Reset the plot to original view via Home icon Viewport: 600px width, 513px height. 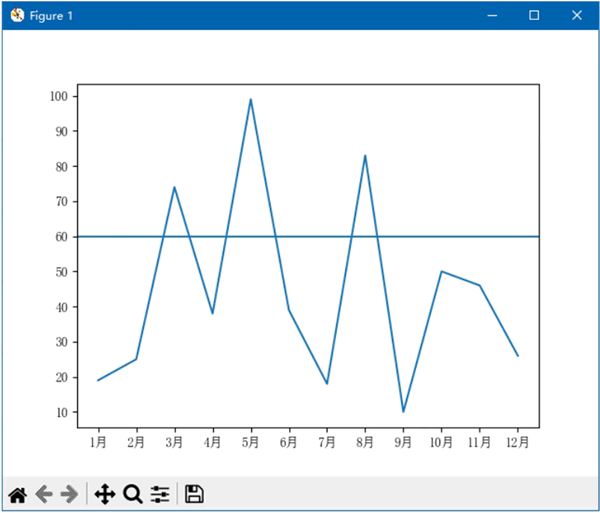18,495
